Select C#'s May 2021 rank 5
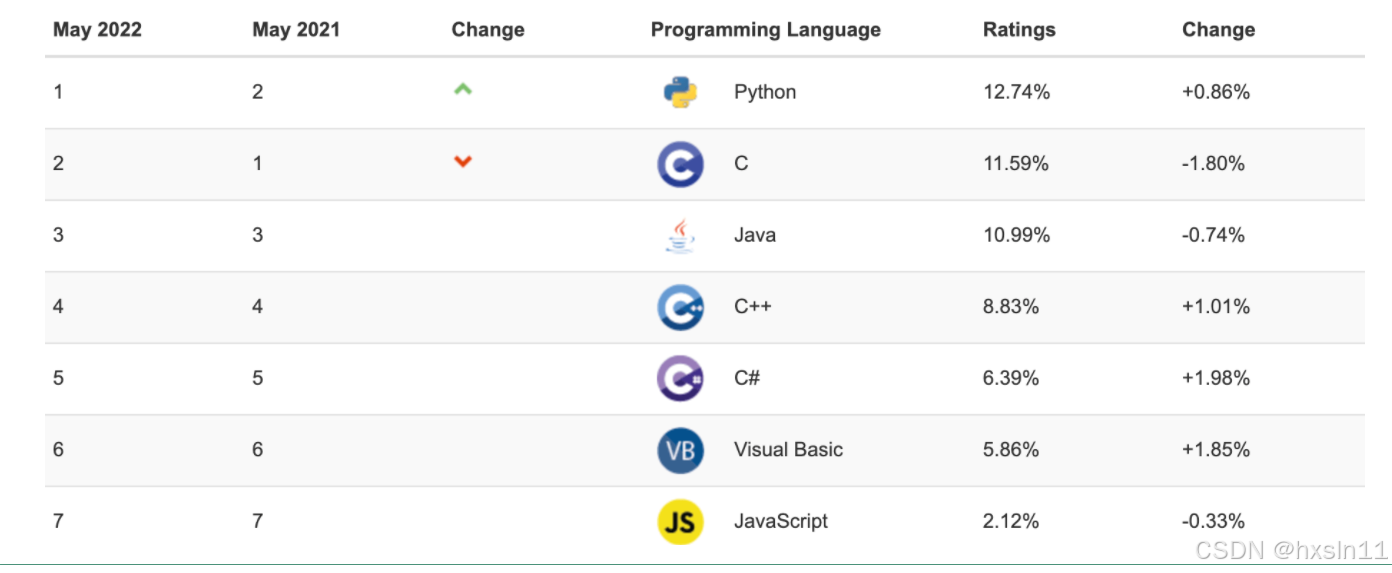 [258, 379]
